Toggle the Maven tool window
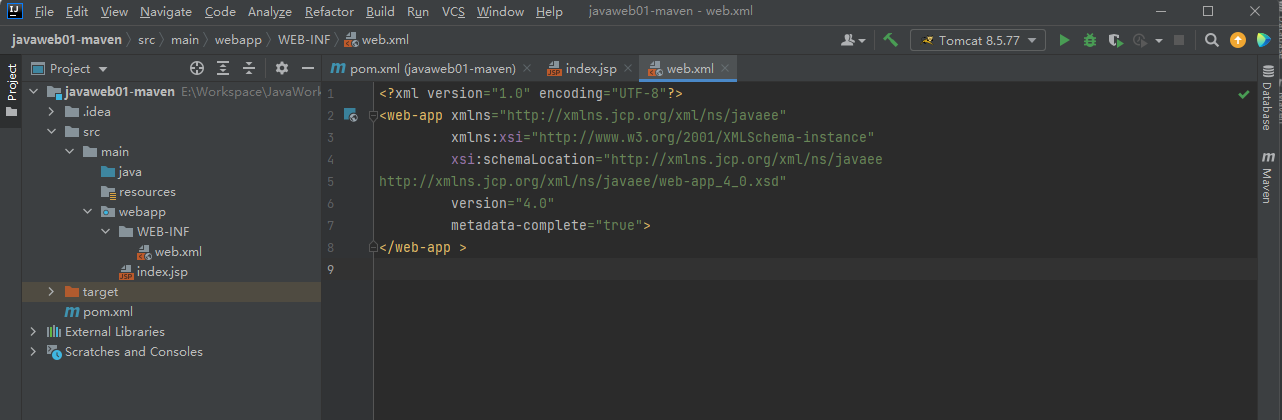 pos(1268,178)
